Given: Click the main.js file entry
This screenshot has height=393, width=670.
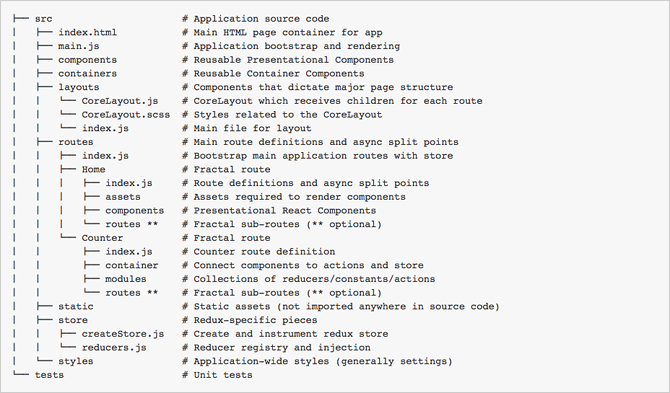Looking at the screenshot, I should click(x=79, y=46).
